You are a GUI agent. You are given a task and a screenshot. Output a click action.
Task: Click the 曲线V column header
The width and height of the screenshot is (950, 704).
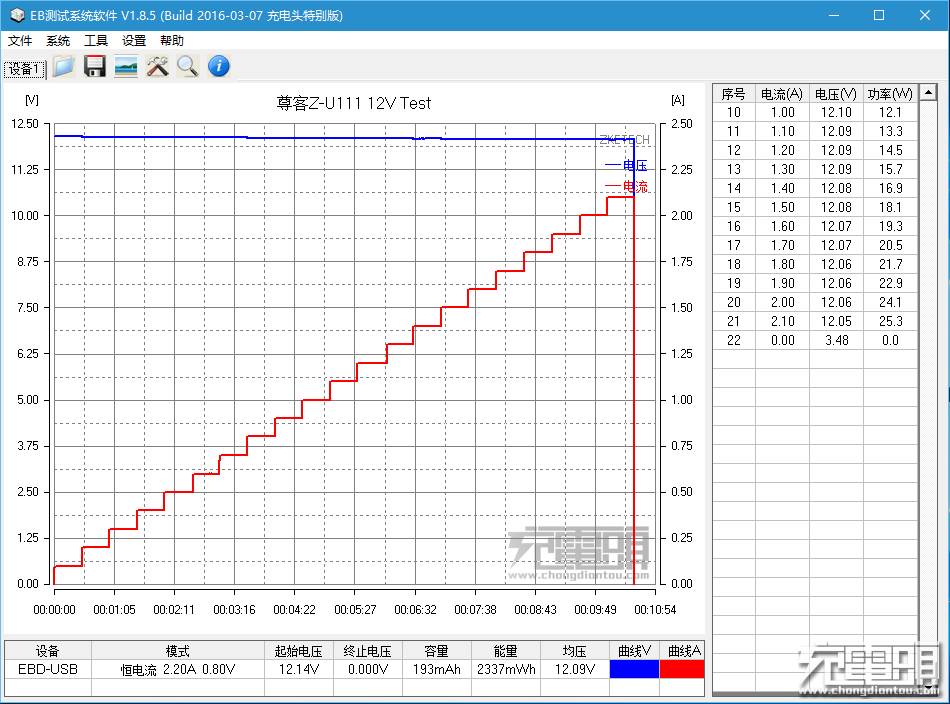coord(634,651)
